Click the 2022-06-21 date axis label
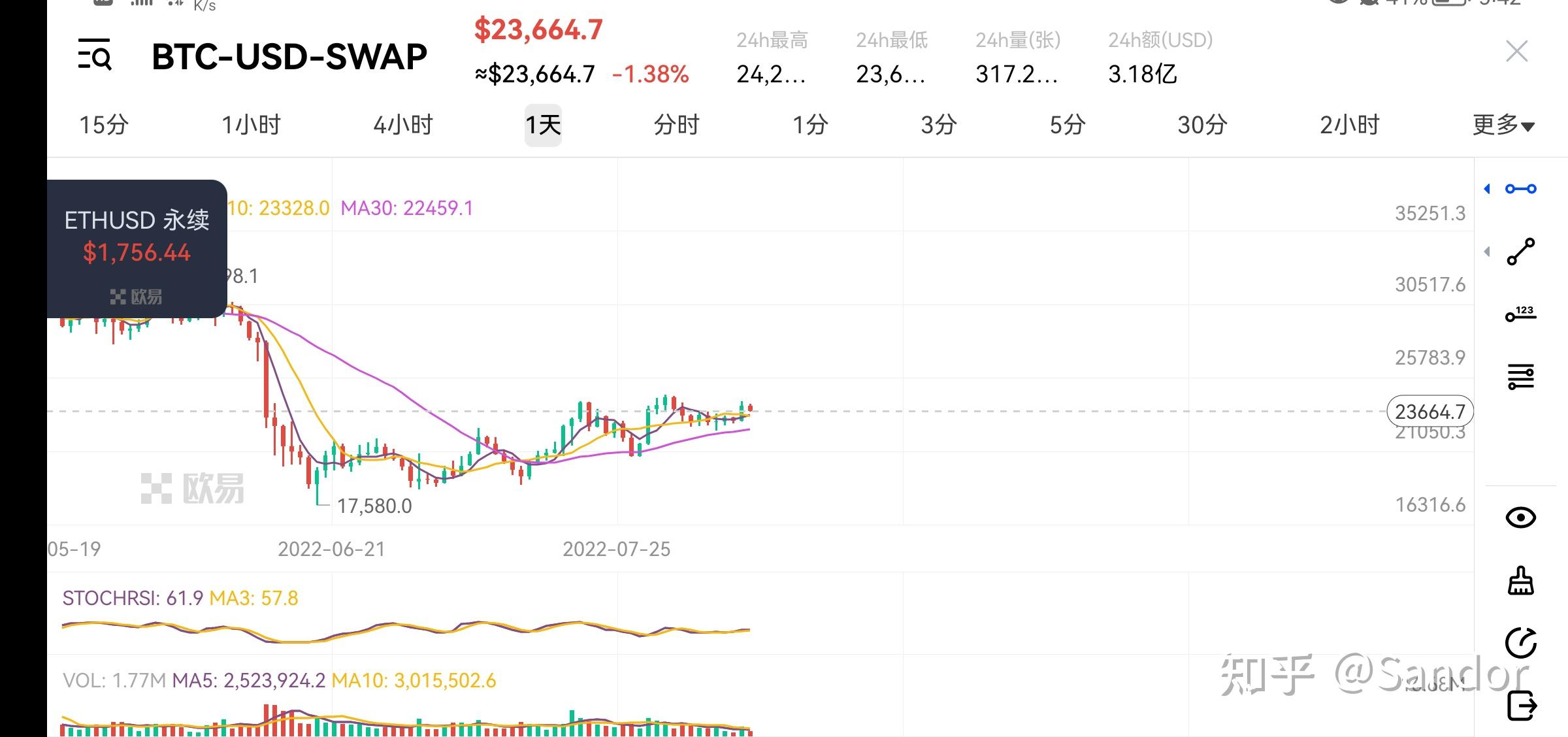Image resolution: width=1568 pixels, height=737 pixels. pos(331,549)
